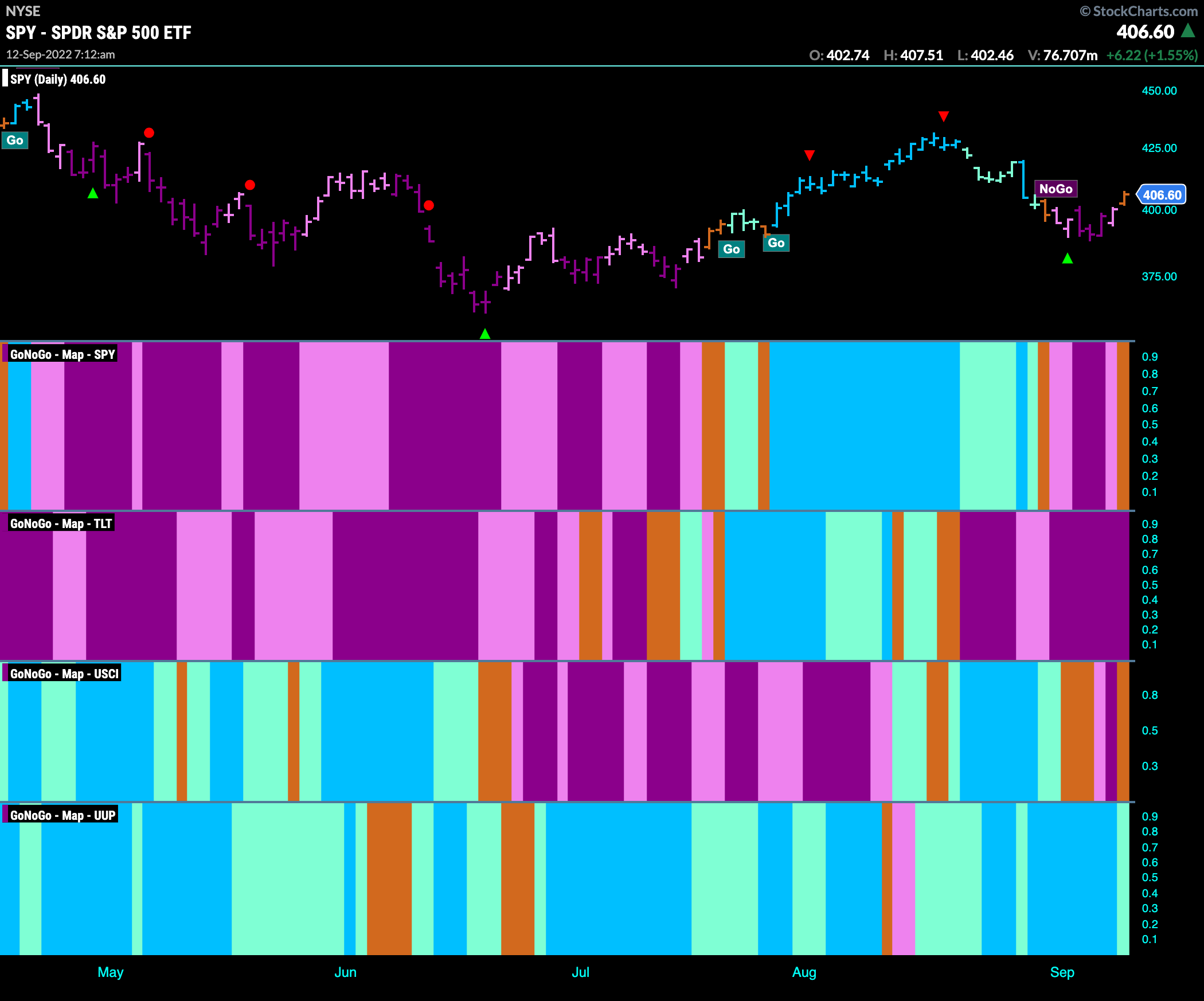Click the green up-triangle below September low
The width and height of the screenshot is (1204, 1001).
[1068, 259]
